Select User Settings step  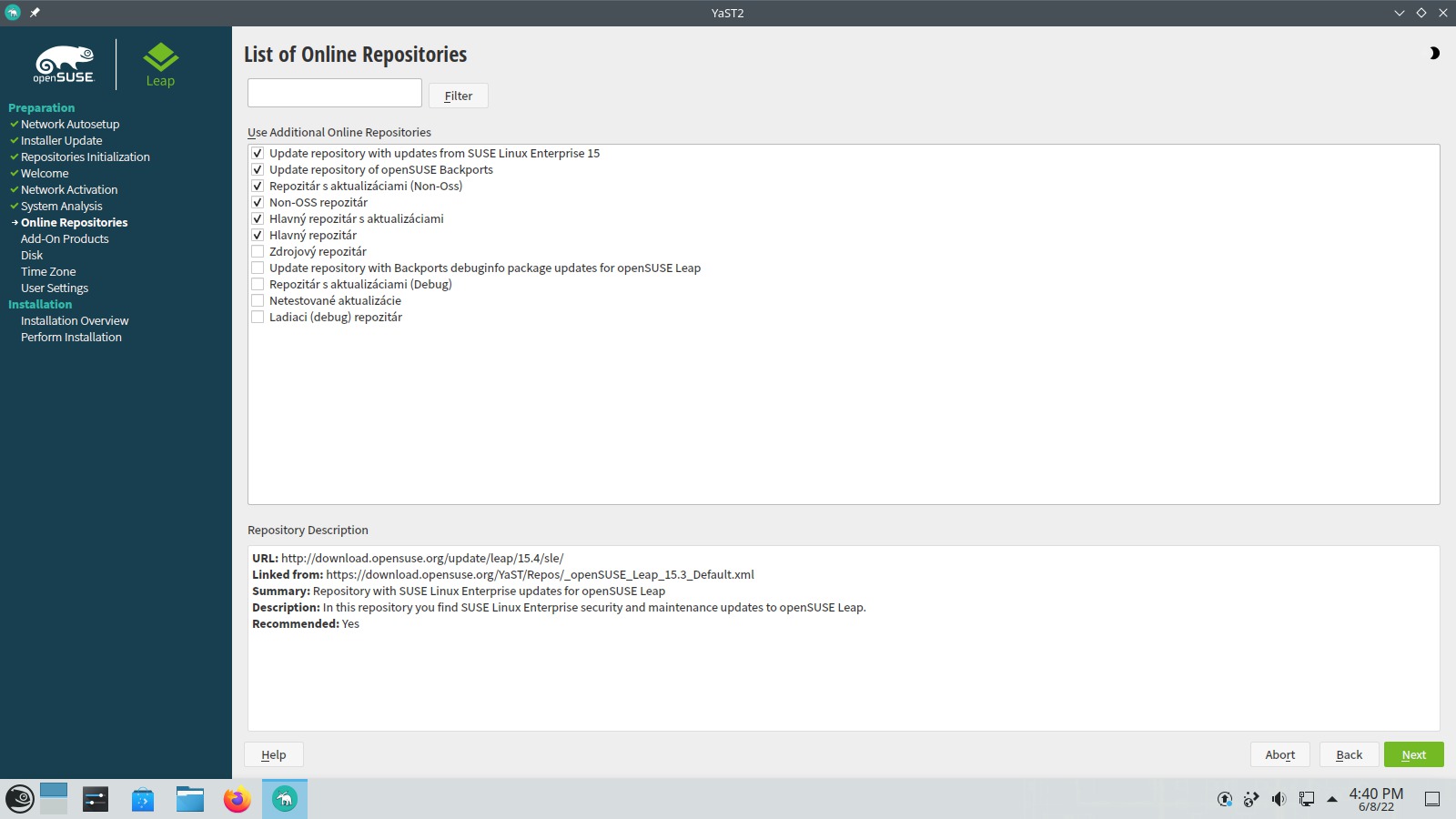(x=55, y=288)
